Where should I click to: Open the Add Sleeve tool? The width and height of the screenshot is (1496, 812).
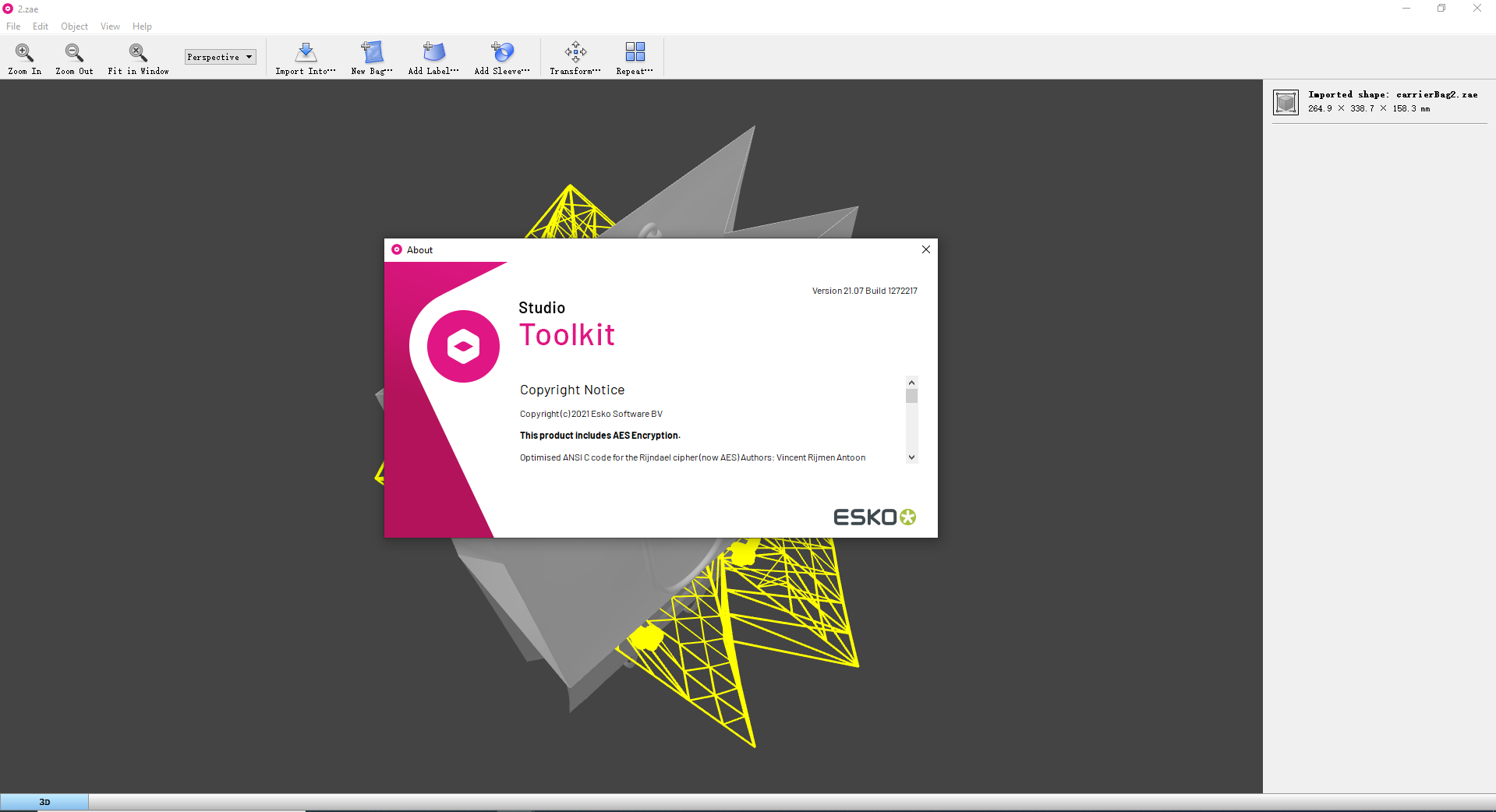pyautogui.click(x=502, y=58)
